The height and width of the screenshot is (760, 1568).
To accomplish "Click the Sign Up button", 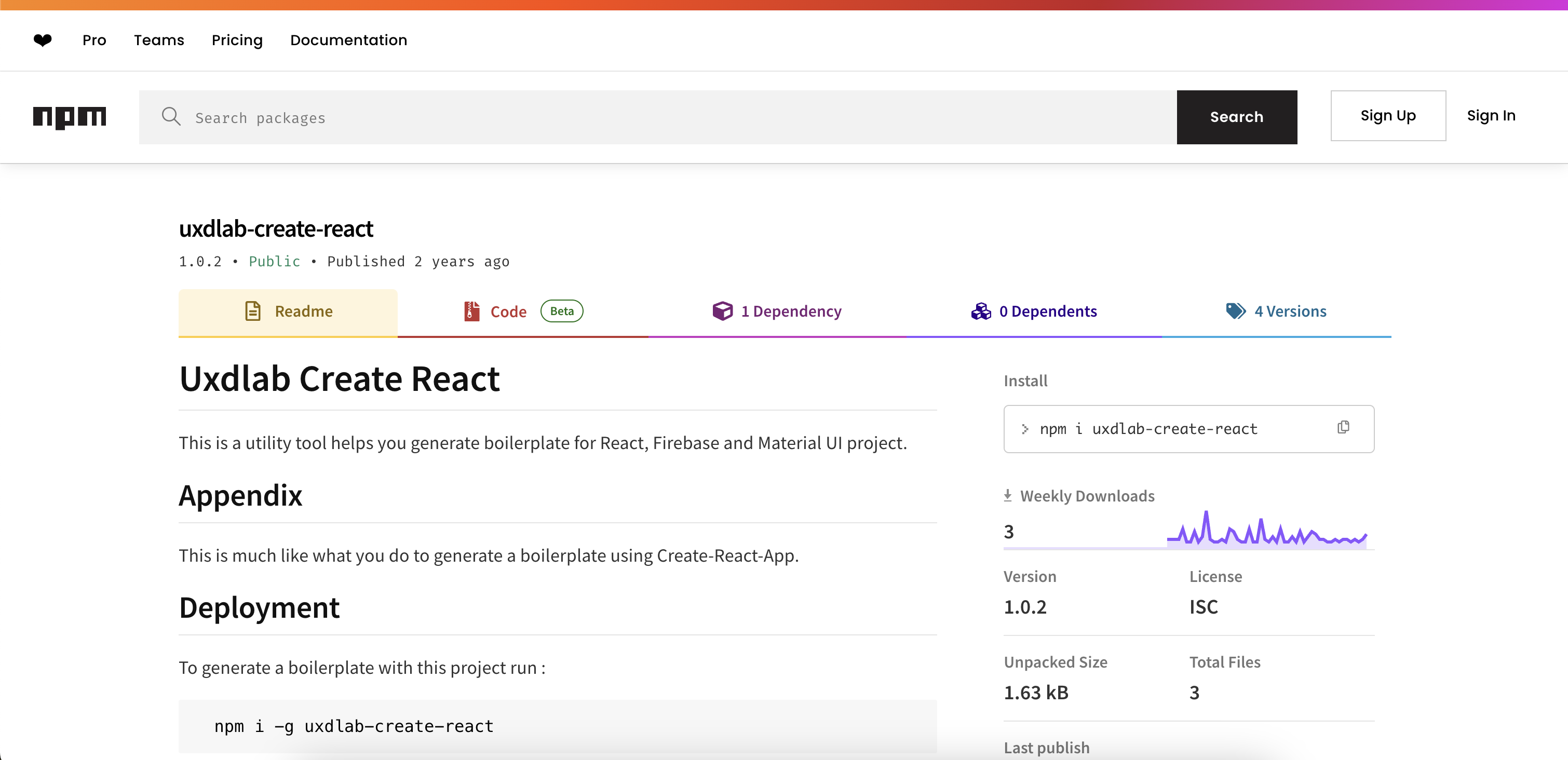I will tap(1387, 116).
